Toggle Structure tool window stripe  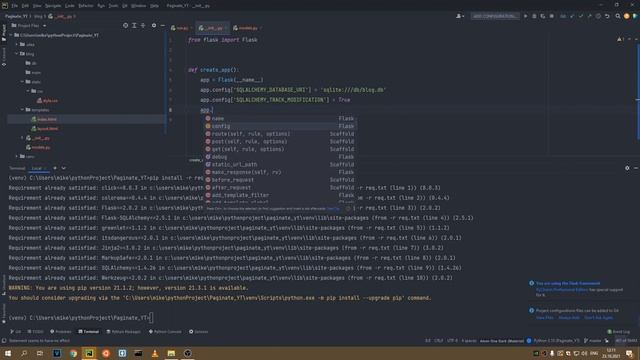[4, 285]
